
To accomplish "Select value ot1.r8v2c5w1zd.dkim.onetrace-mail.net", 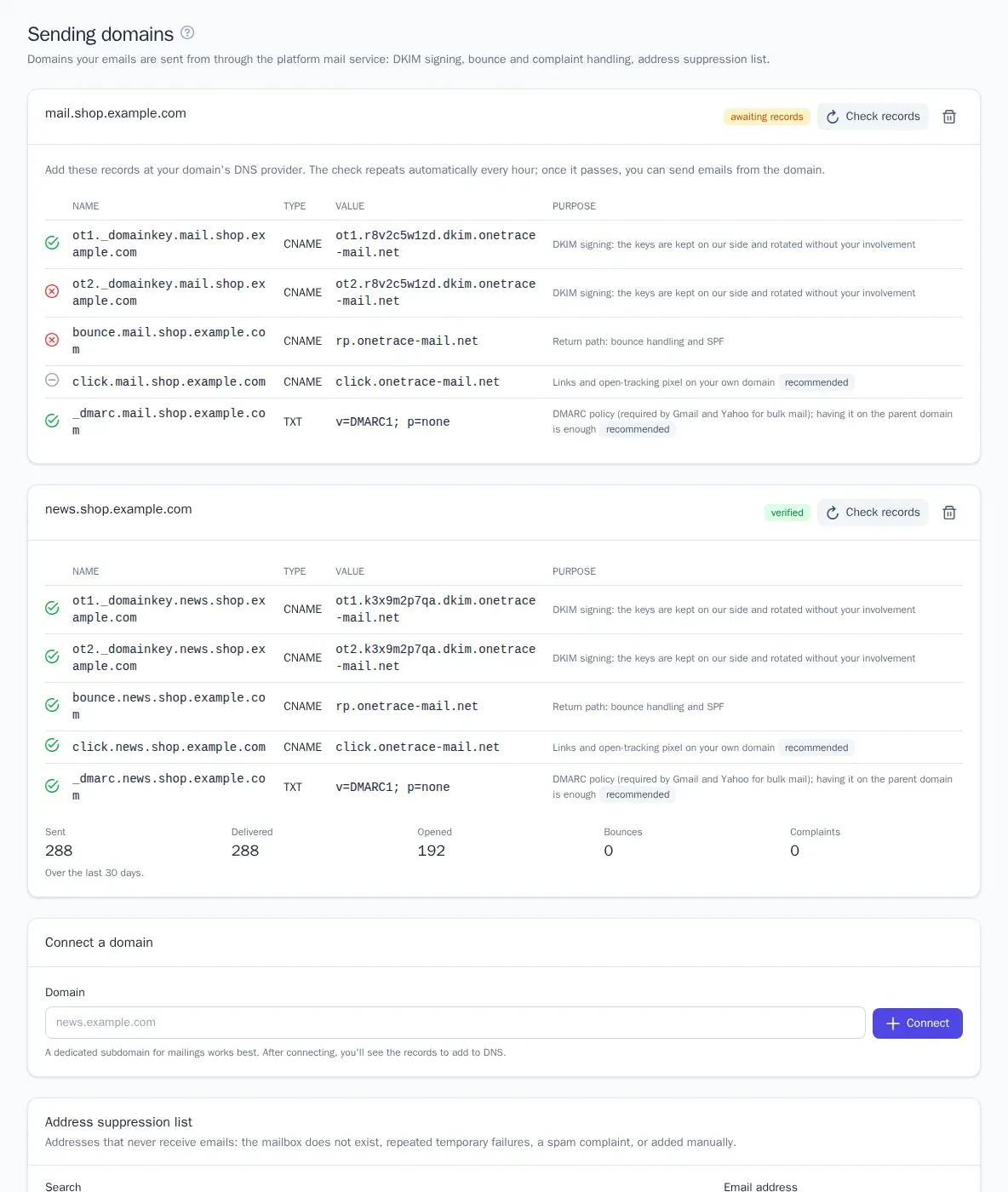I will (436, 244).
